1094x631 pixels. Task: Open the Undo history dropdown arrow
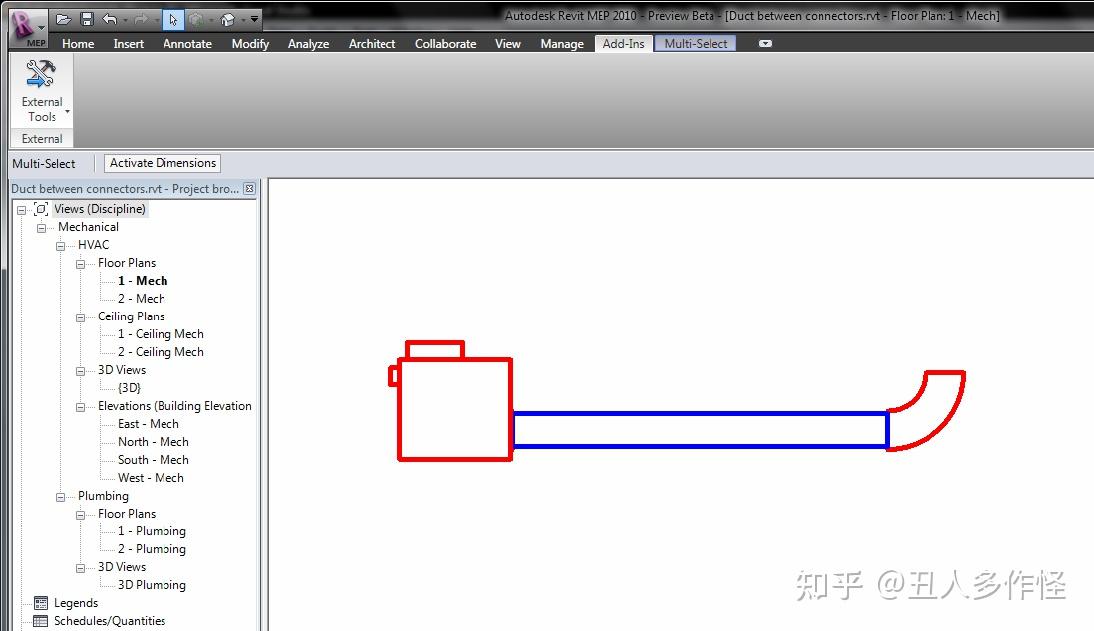tap(125, 18)
